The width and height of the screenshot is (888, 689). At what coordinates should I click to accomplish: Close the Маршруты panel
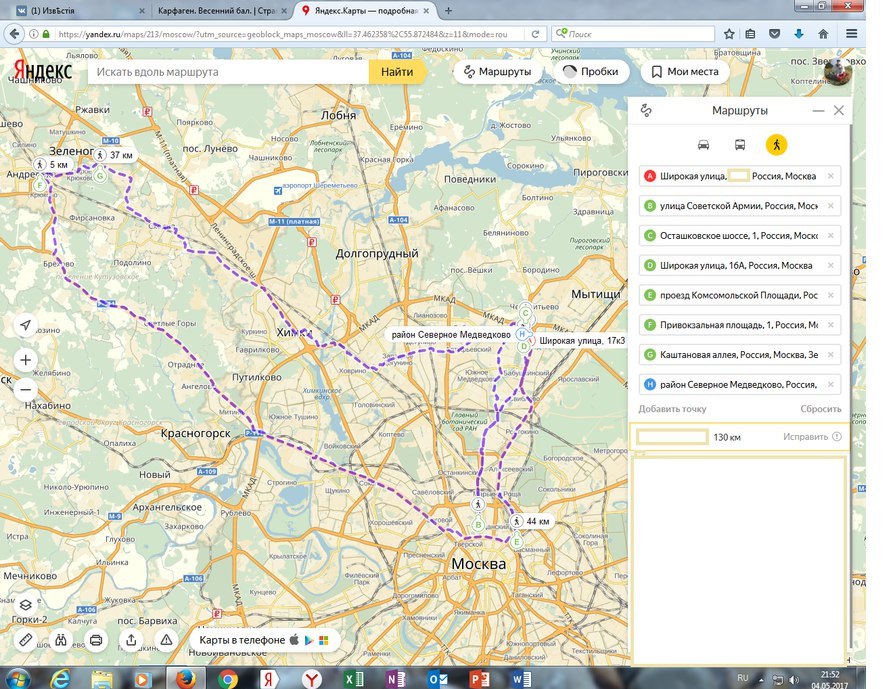coord(839,110)
